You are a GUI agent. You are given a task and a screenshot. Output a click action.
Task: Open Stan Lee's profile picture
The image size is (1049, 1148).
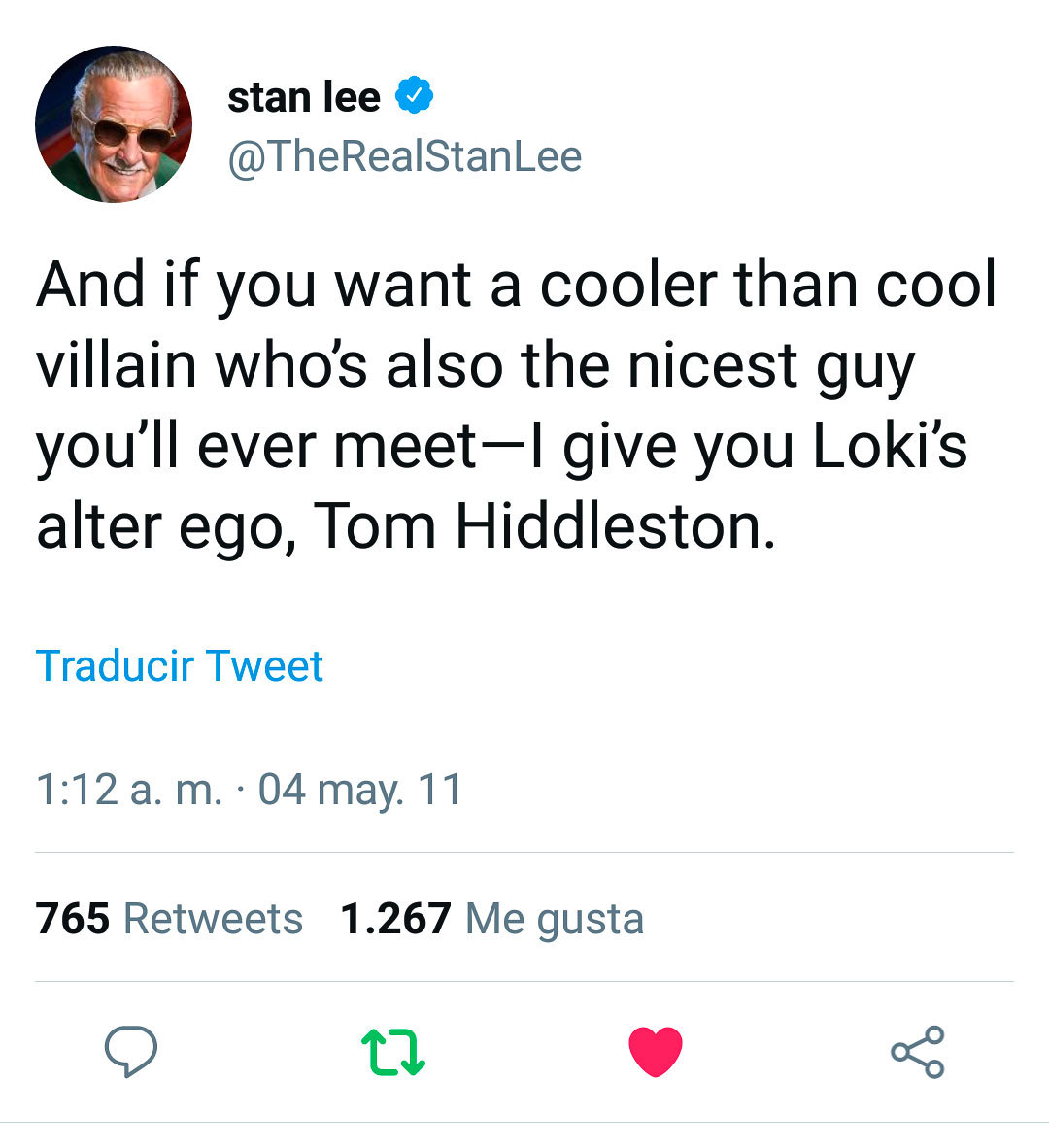(x=114, y=124)
